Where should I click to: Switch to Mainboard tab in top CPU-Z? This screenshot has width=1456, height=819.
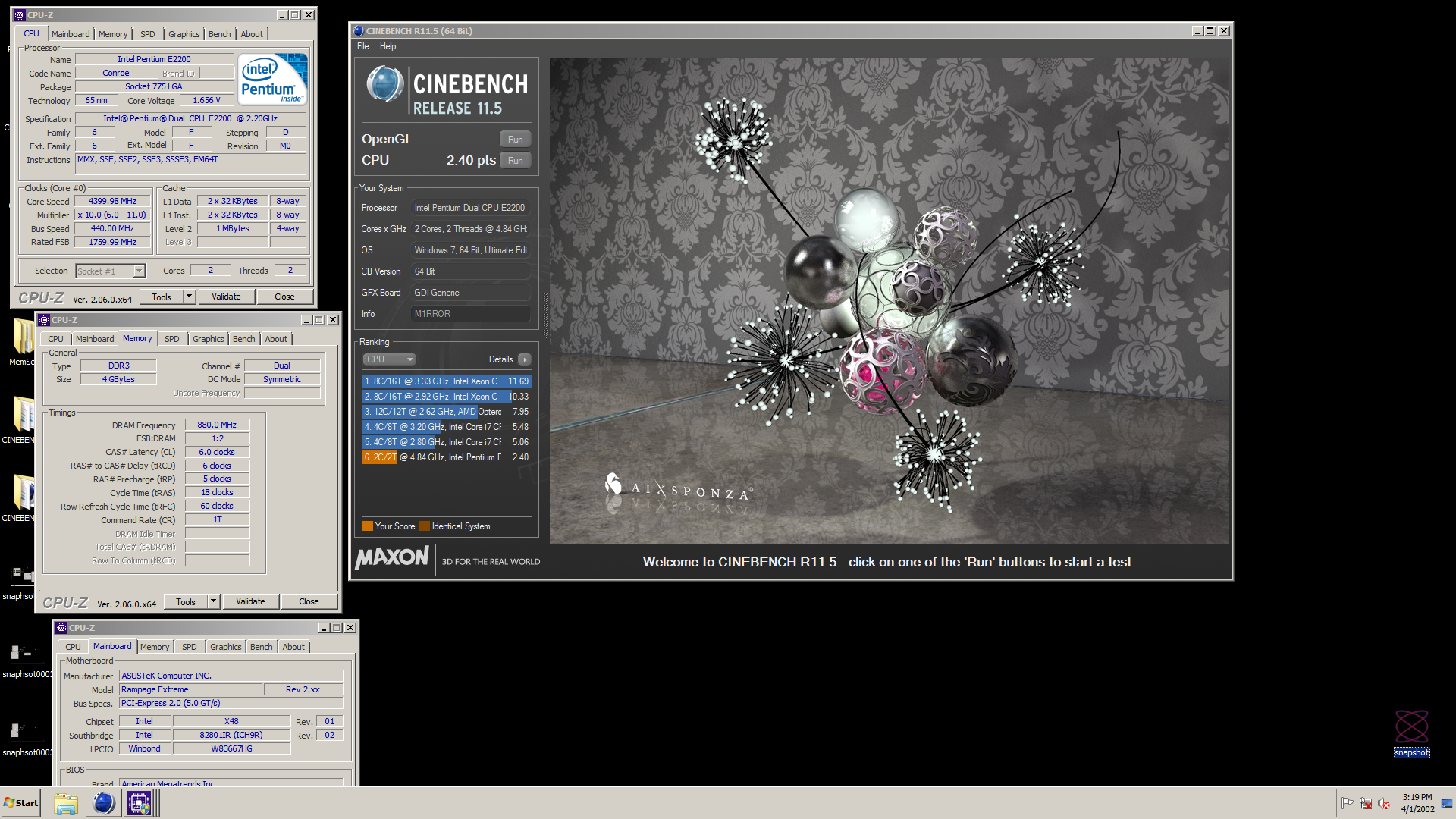71,34
